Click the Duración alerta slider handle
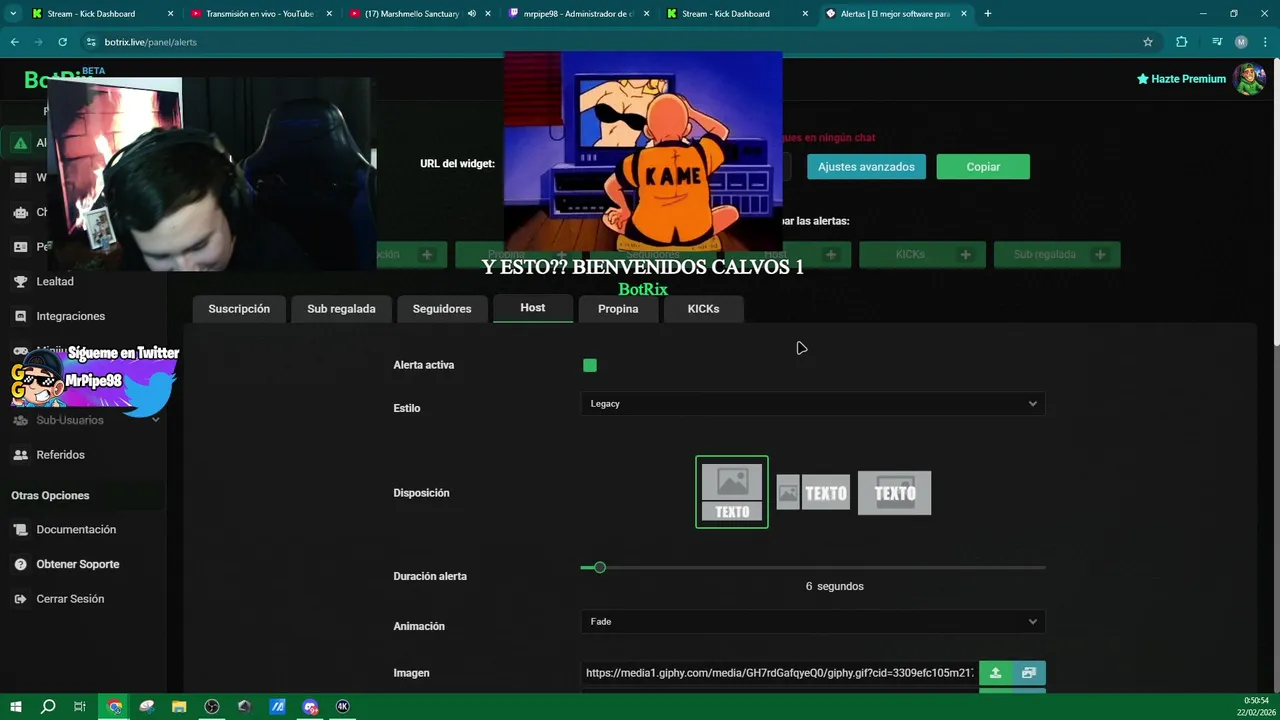 click(x=600, y=568)
